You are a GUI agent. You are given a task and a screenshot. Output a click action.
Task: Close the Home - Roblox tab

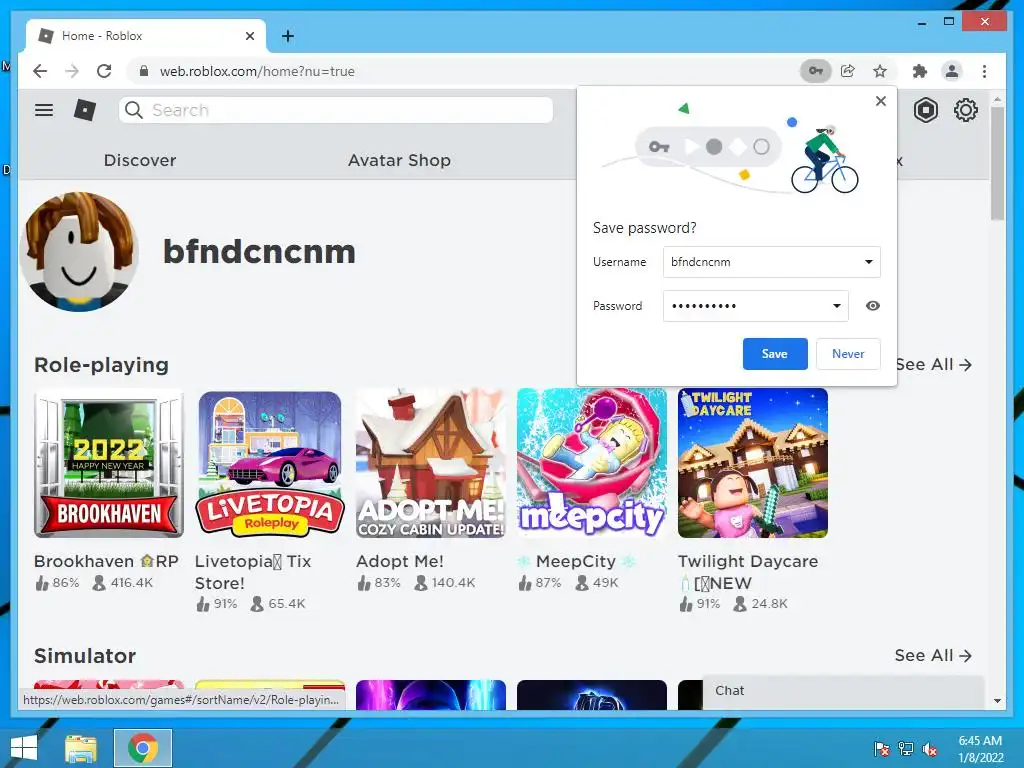(249, 36)
